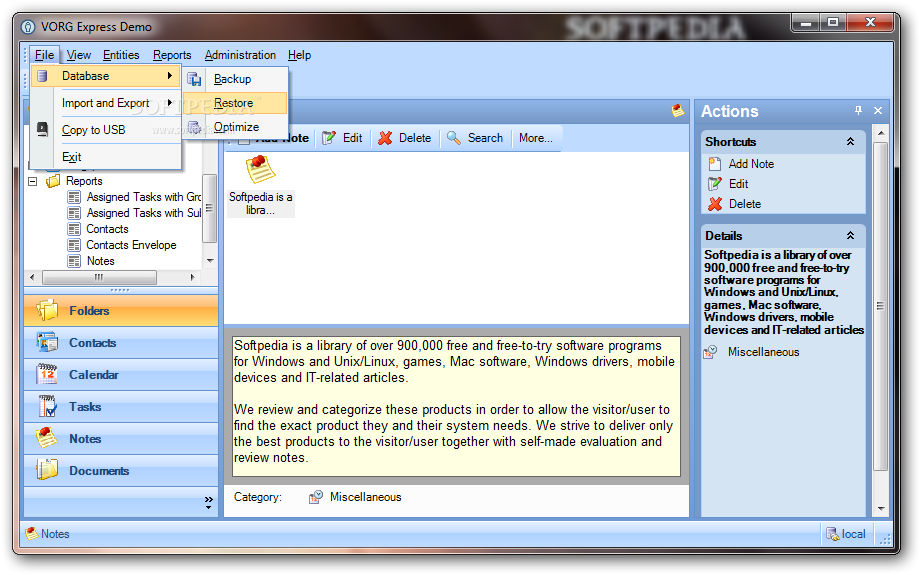Viewport: 921px width, 575px height.
Task: Select Optimize in the Database submenu
Action: point(235,127)
